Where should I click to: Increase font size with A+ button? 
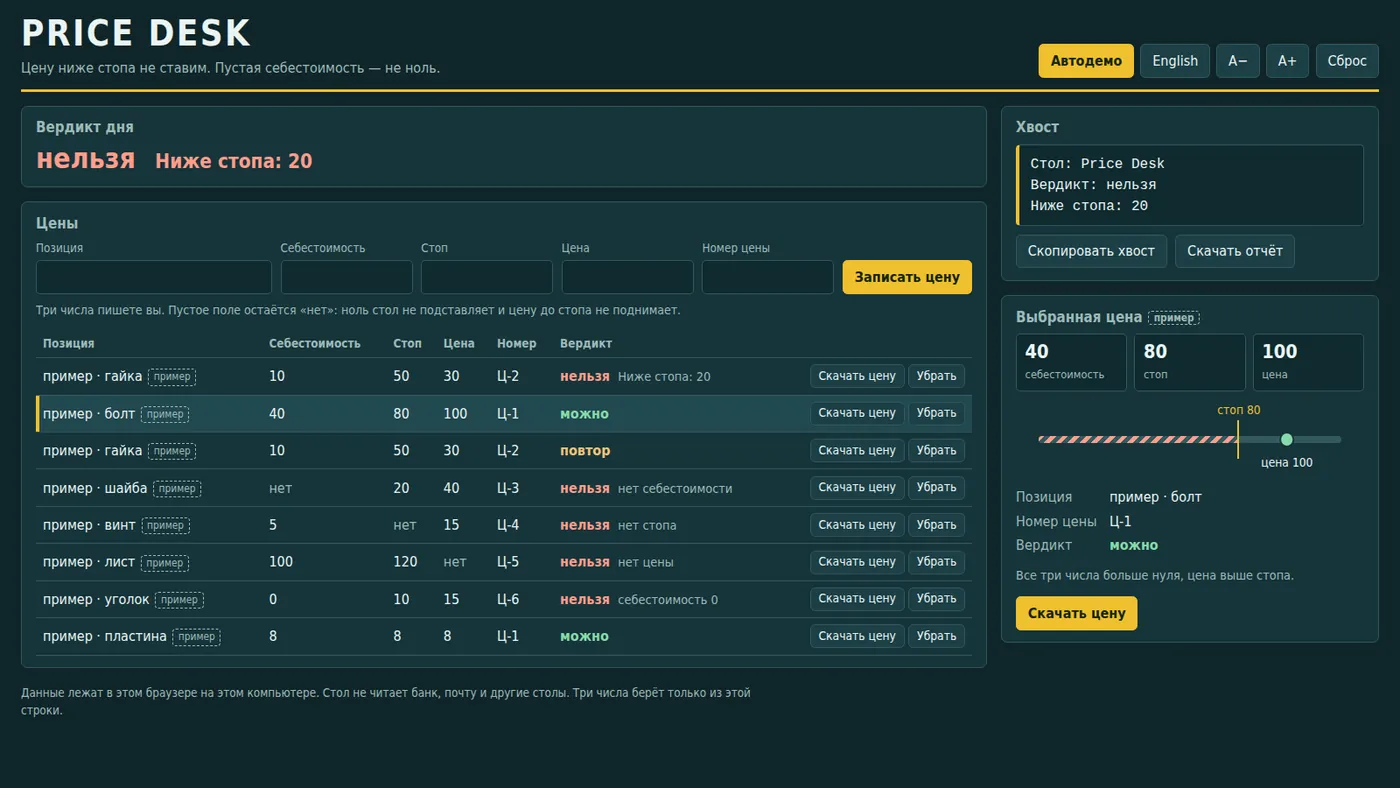(1287, 61)
